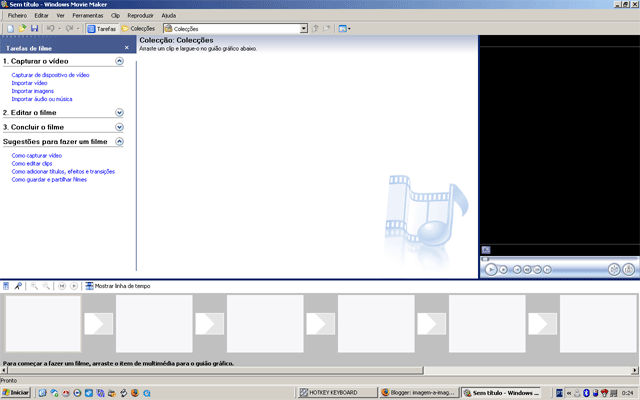The width and height of the screenshot is (640, 400).
Task: Play the preview in the monitor
Action: coord(491,269)
